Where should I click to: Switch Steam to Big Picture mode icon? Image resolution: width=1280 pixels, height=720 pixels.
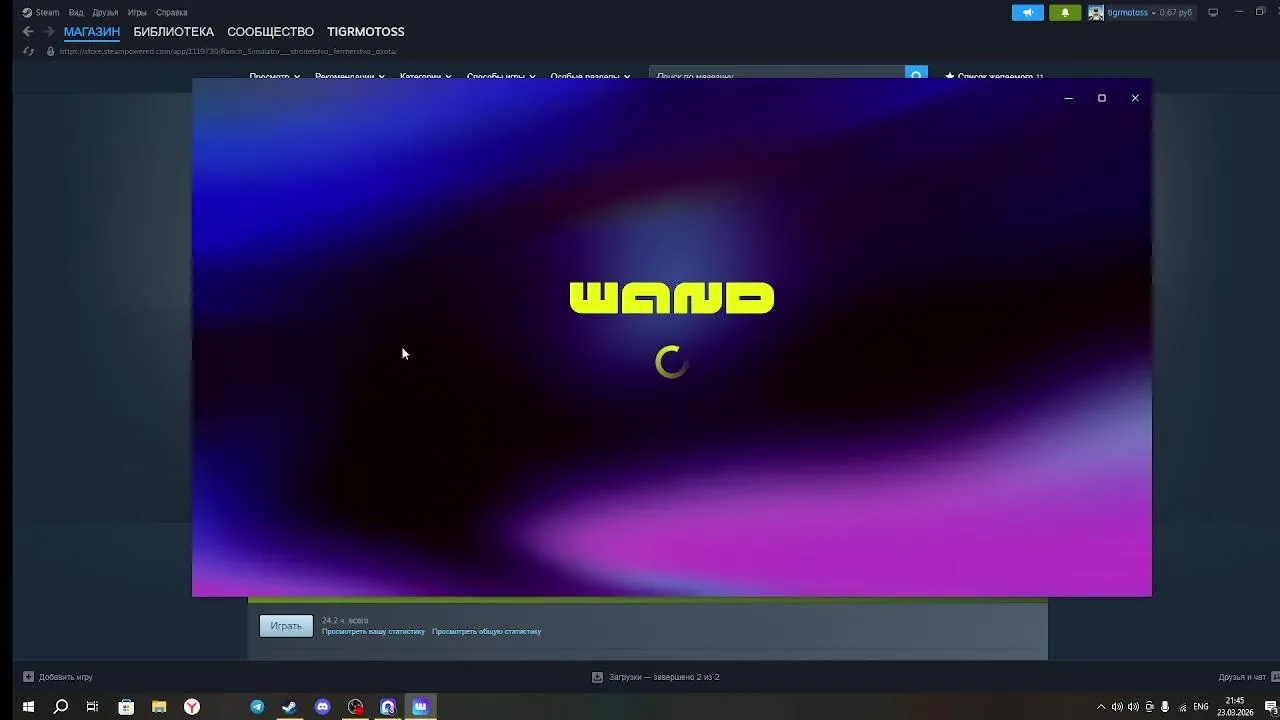click(1213, 13)
